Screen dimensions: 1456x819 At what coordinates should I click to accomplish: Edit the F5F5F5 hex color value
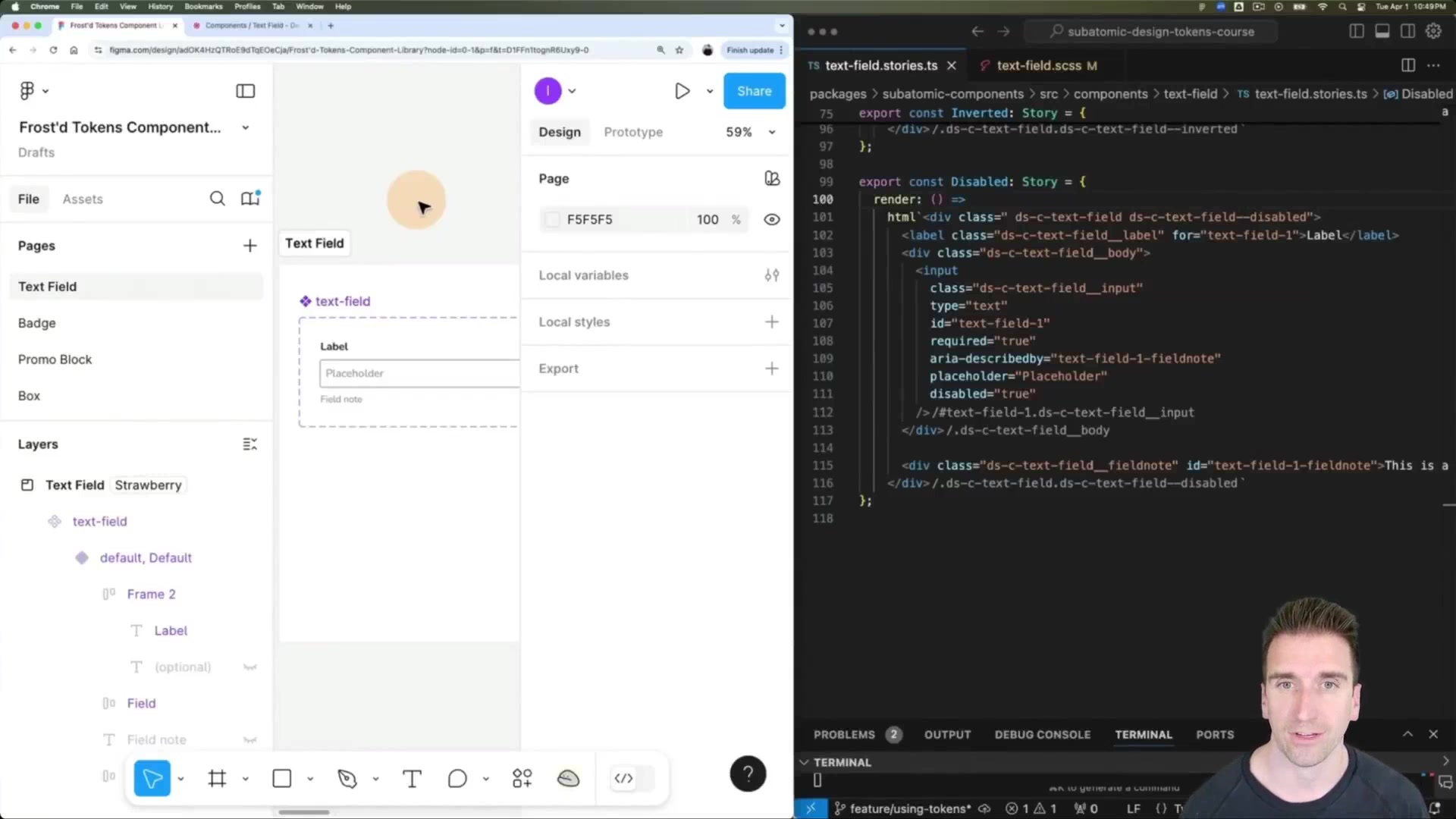coord(589,219)
